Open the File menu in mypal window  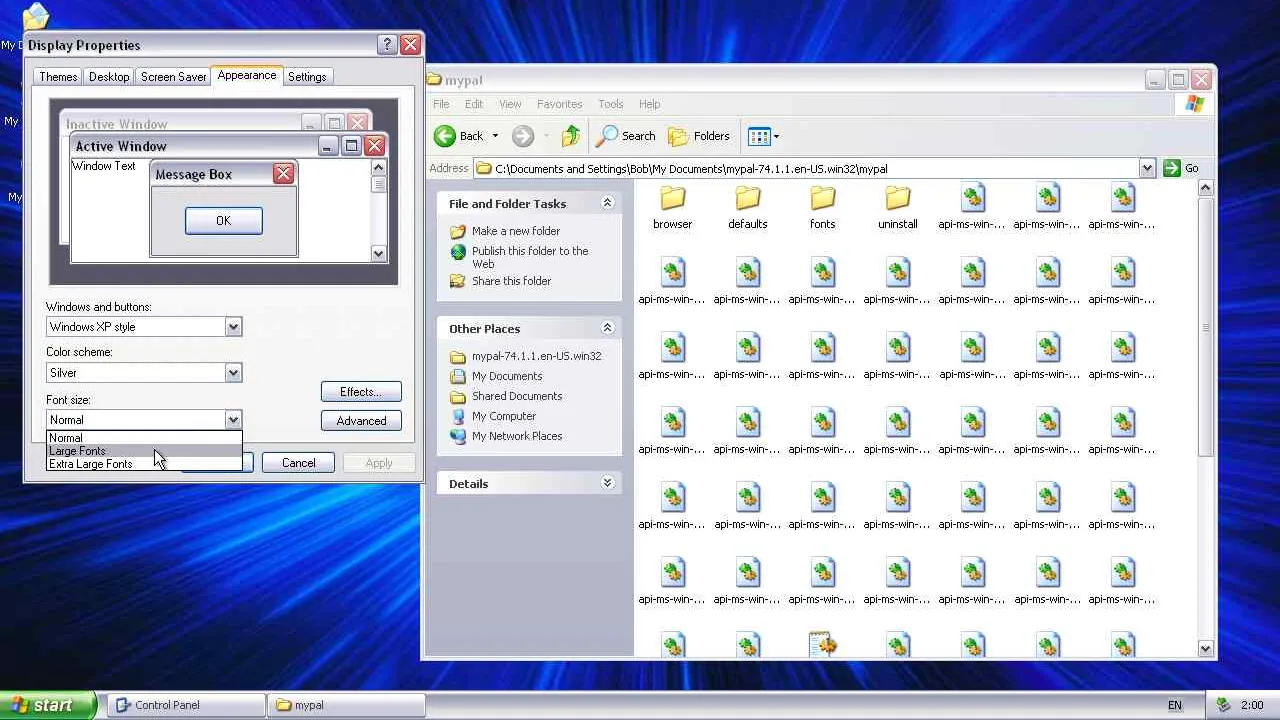441,104
